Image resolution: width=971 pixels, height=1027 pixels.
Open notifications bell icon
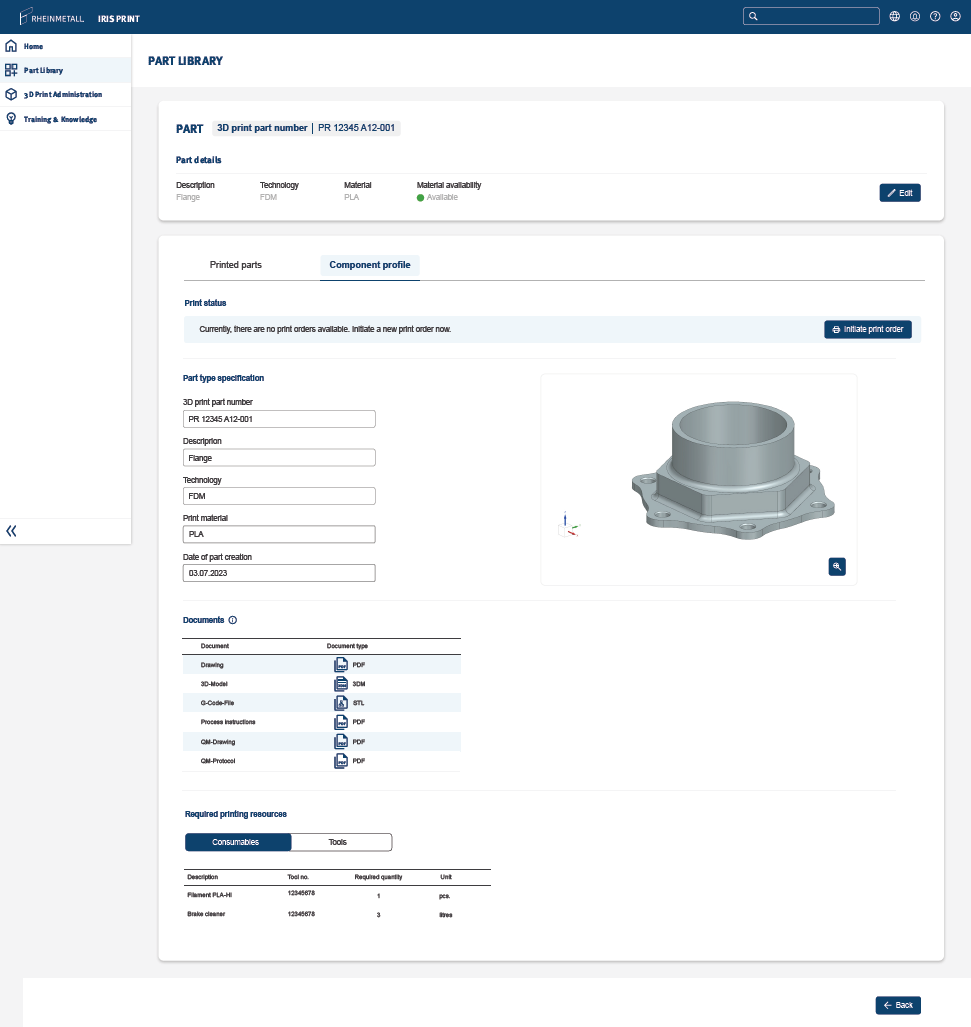click(x=915, y=17)
